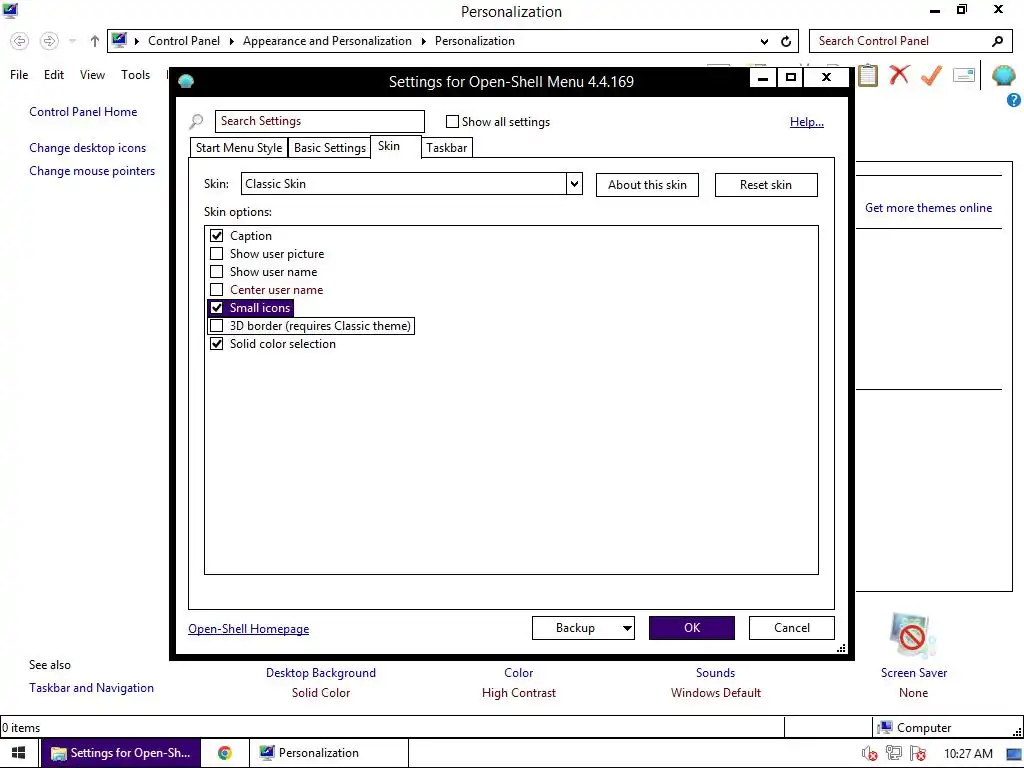Click the network tray icon
The height and width of the screenshot is (768, 1024).
894,754
